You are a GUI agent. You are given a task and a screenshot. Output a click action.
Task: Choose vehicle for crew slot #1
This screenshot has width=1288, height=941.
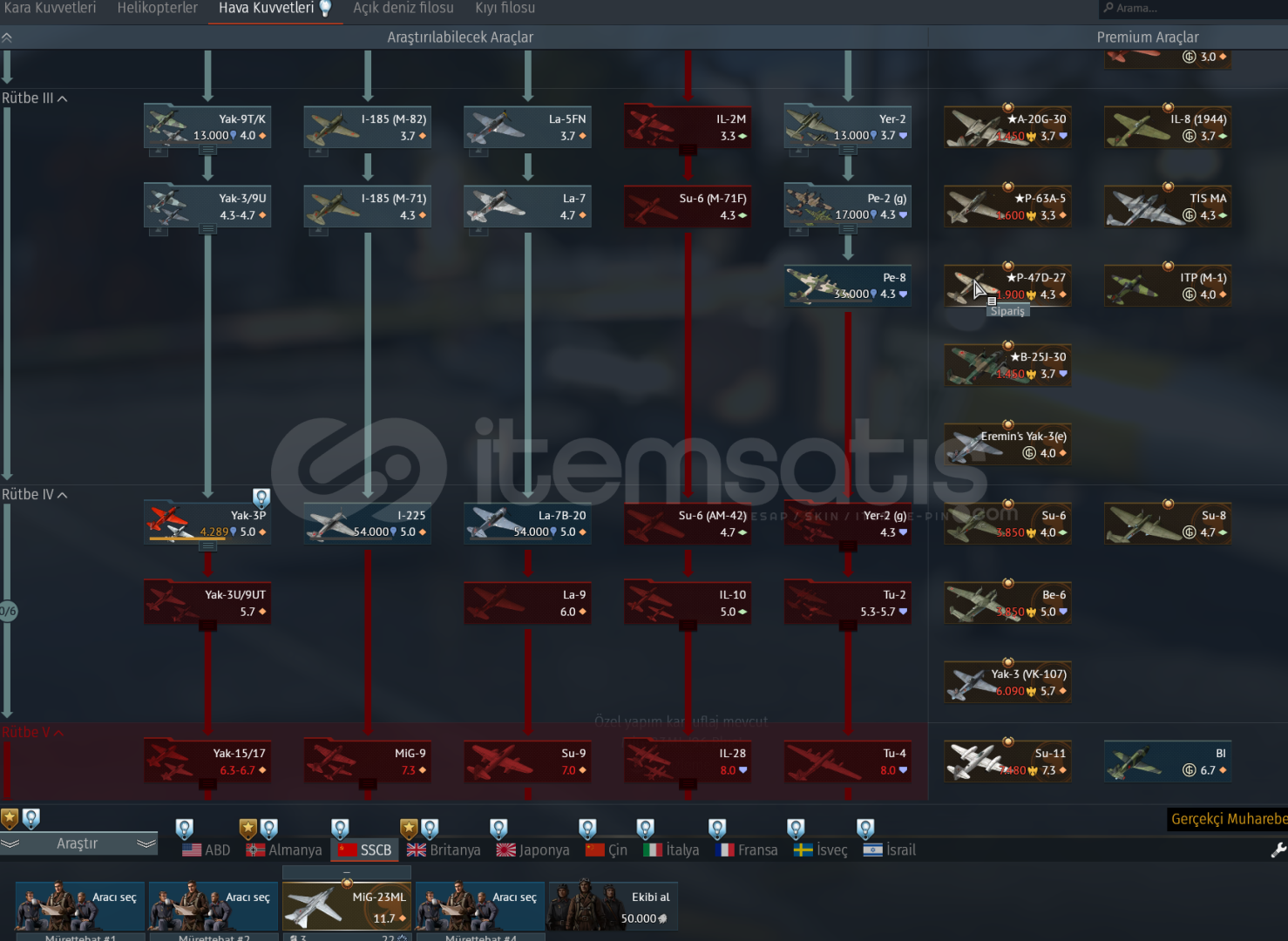(80, 906)
